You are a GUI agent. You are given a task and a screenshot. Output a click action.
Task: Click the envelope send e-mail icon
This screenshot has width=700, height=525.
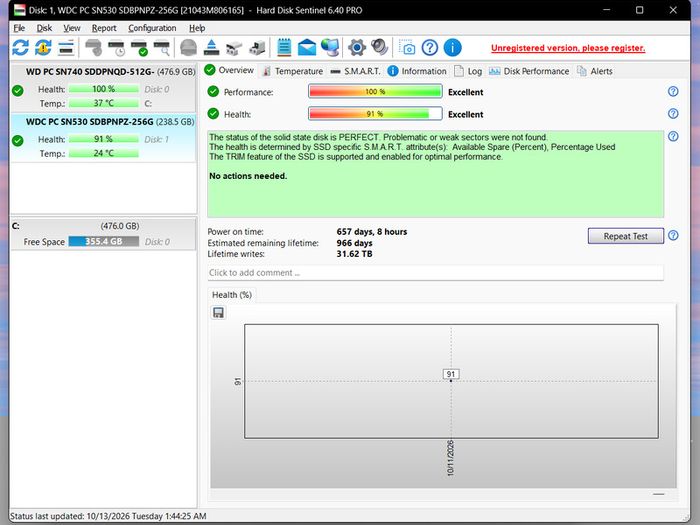307,48
